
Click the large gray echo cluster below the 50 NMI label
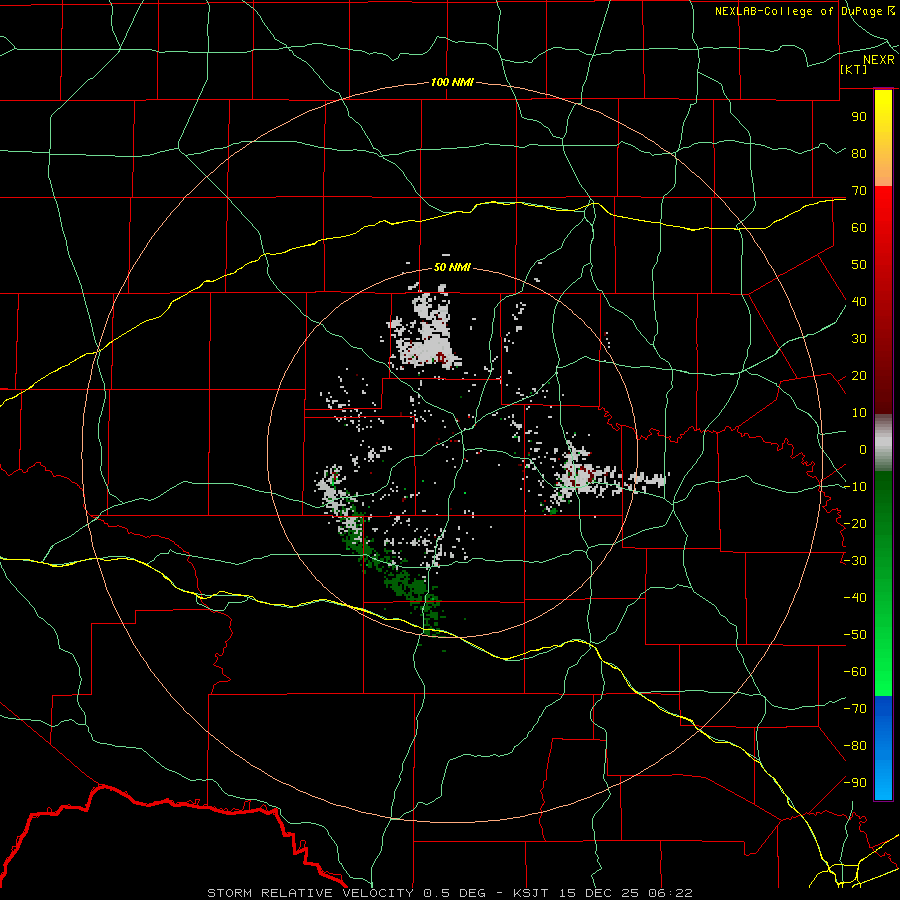(x=428, y=335)
